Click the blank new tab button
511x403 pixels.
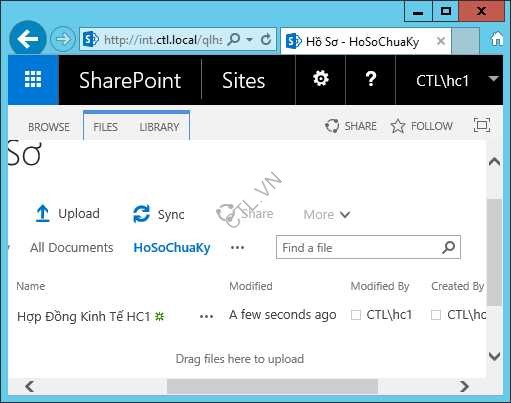click(465, 41)
